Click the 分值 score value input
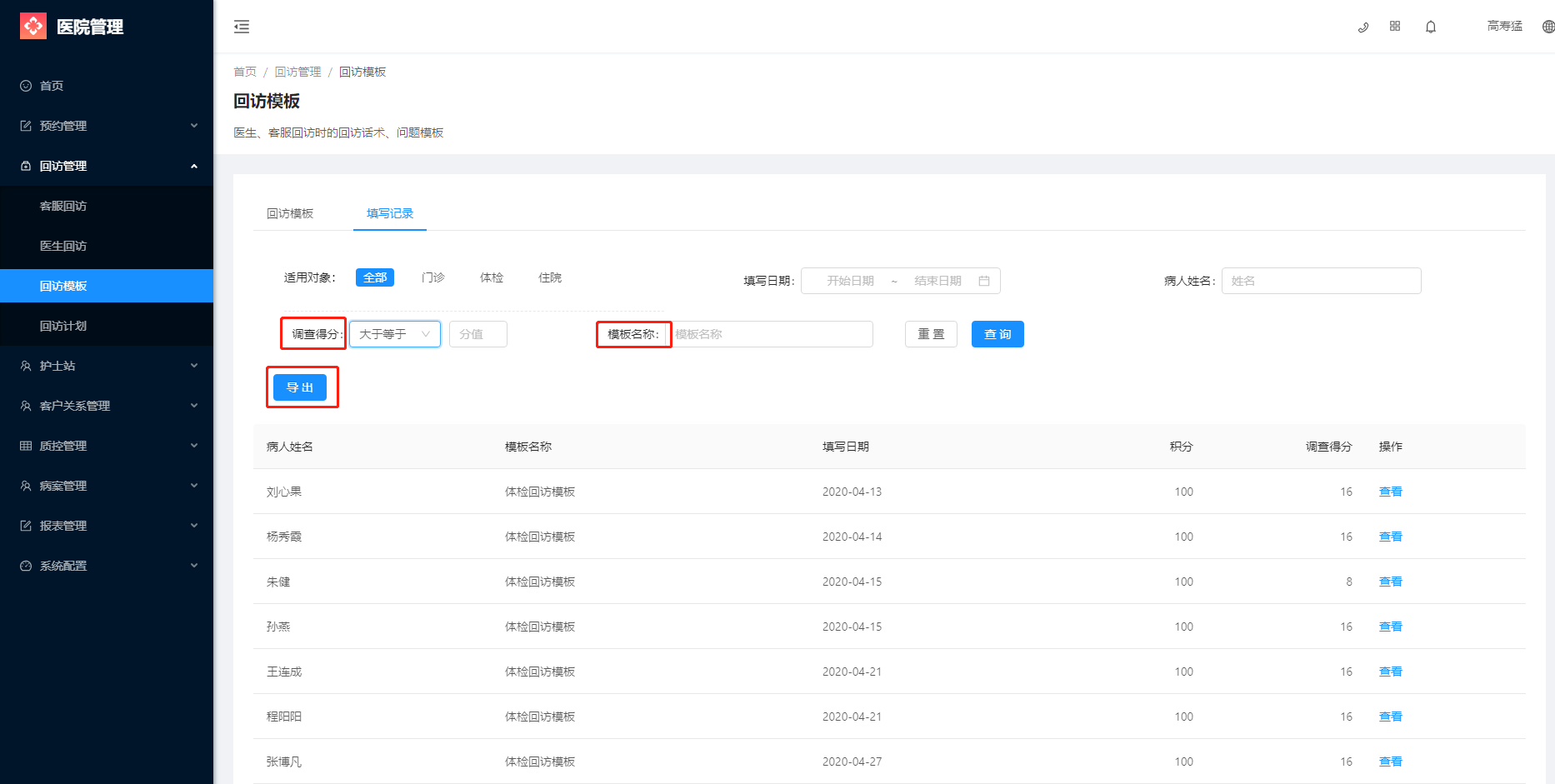The width and height of the screenshot is (1555, 784). (x=478, y=334)
